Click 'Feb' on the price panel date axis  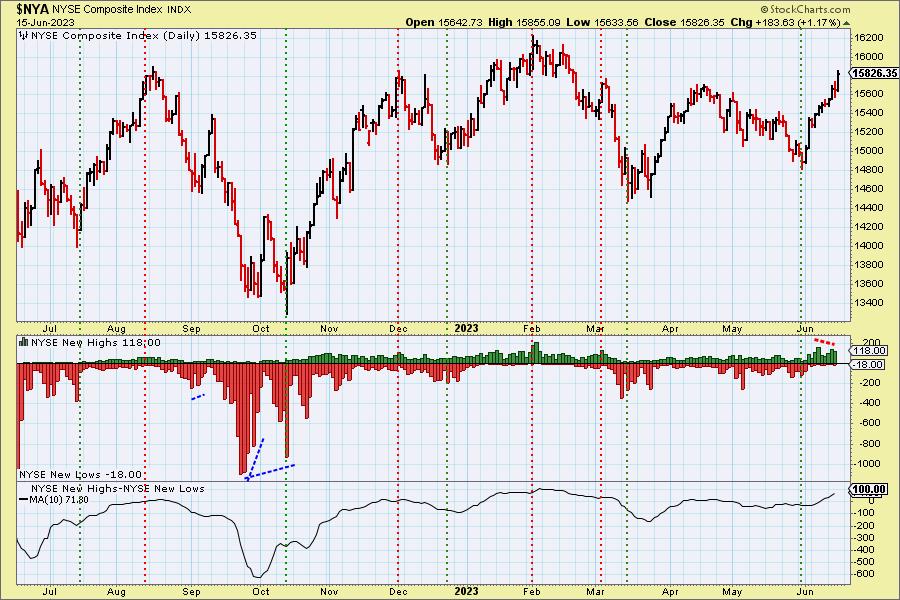532,329
